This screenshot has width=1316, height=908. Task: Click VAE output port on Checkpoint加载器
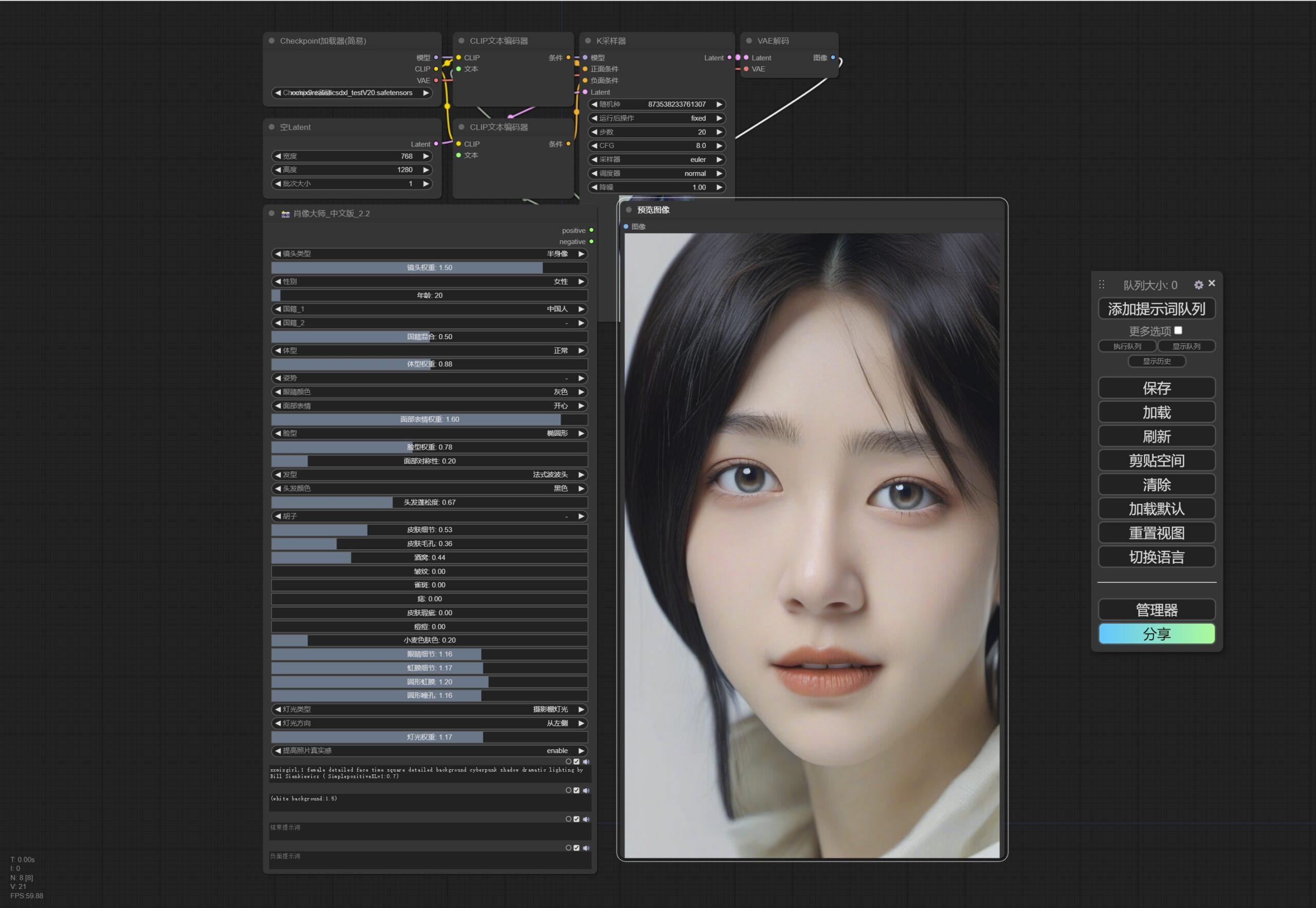pyautogui.click(x=436, y=80)
